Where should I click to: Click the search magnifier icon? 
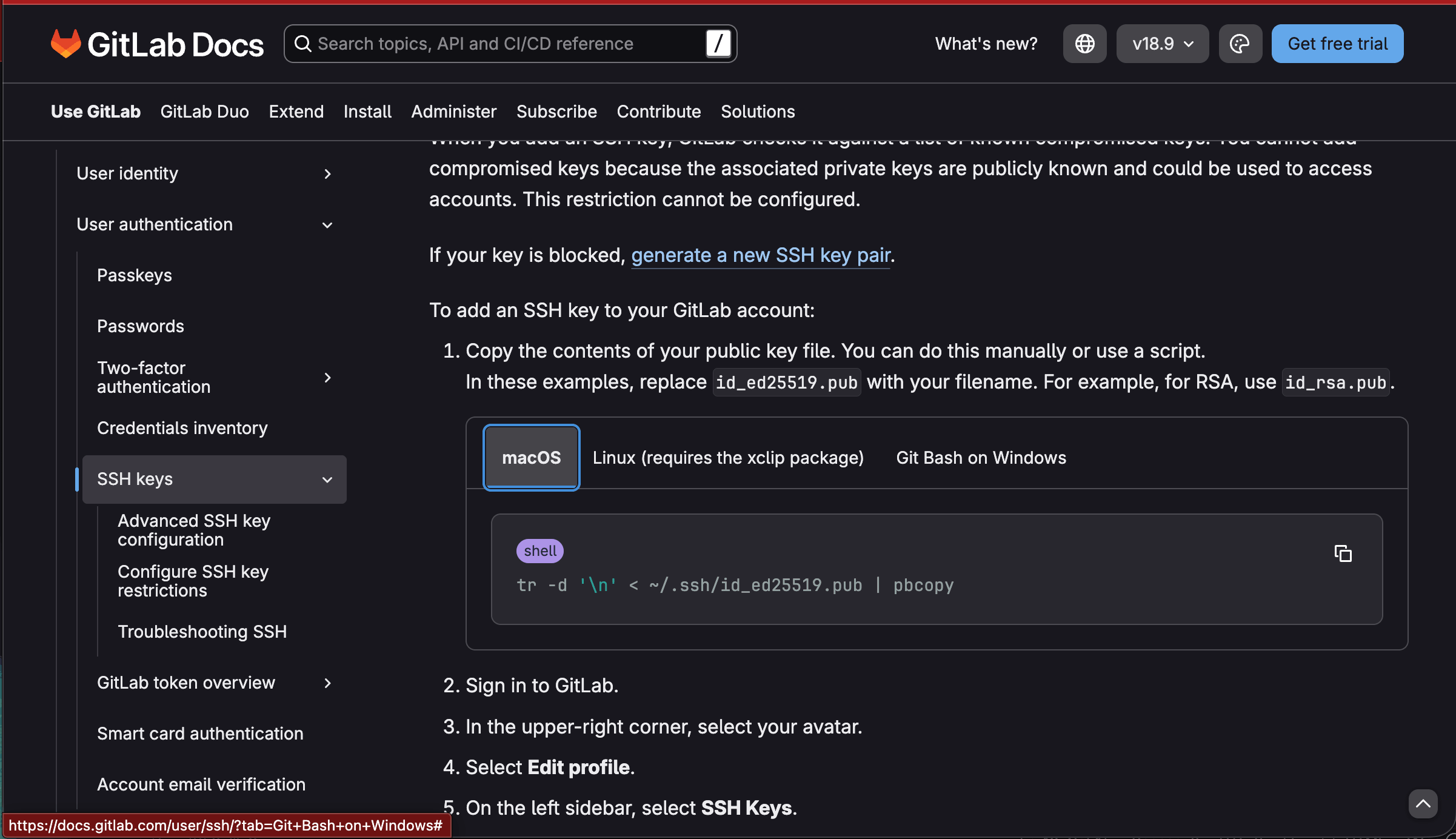(x=302, y=44)
